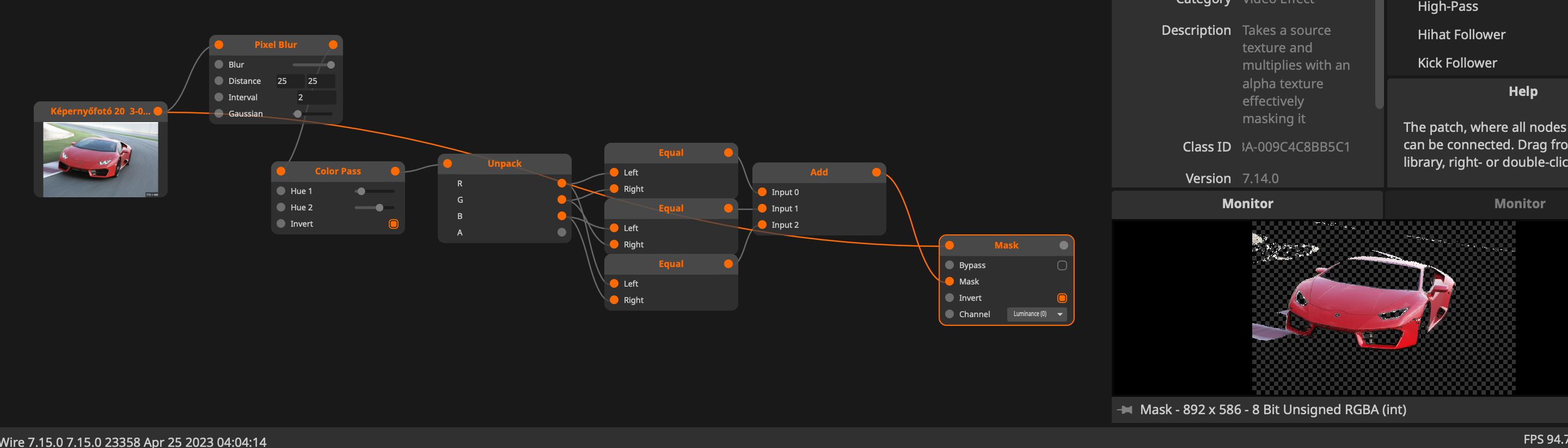This screenshot has width=1568, height=448.
Task: Click the dropdown arrow of Channel selector
Action: [x=1059, y=314]
